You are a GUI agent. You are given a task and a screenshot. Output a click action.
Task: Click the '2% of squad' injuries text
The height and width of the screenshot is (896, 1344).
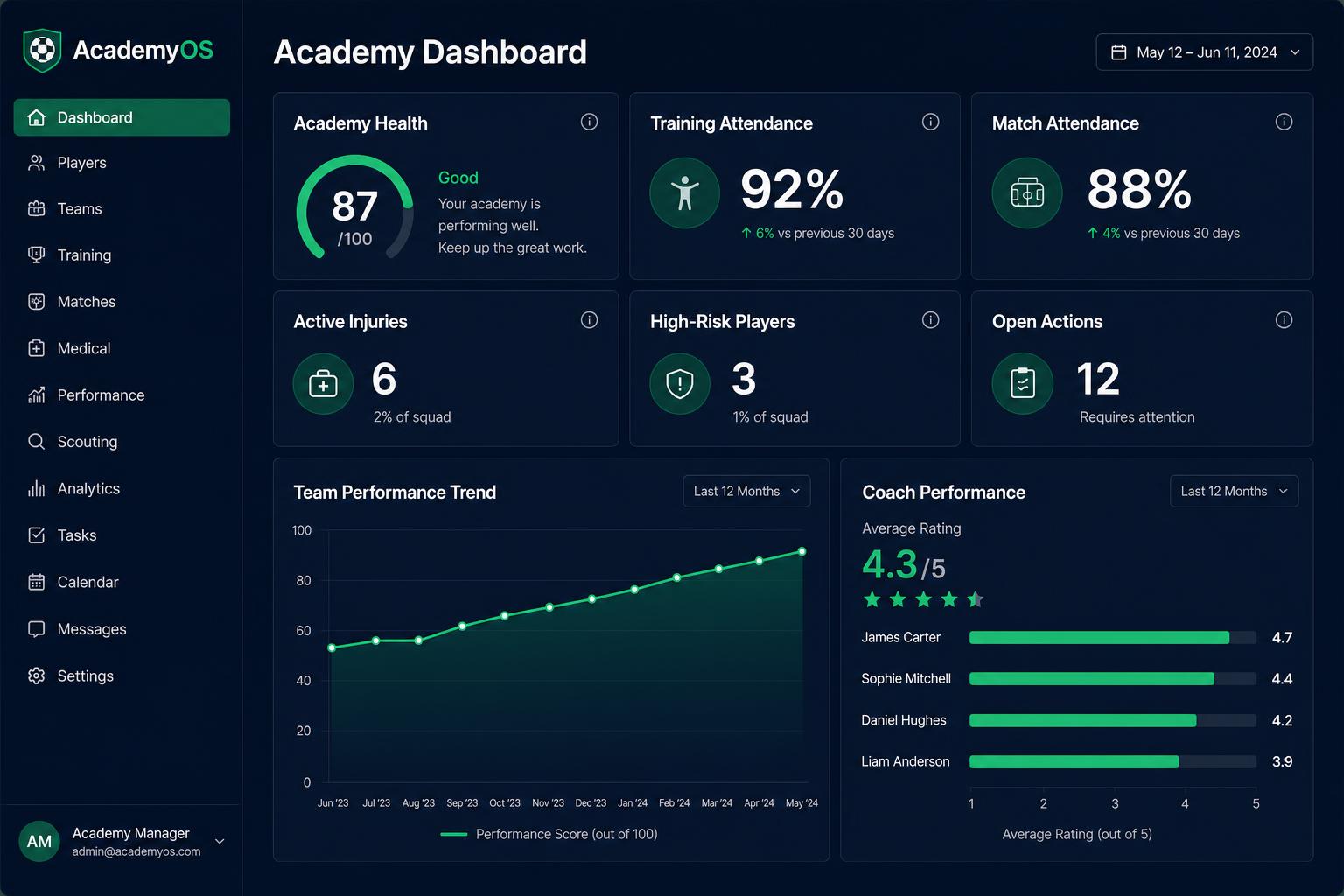coord(412,417)
